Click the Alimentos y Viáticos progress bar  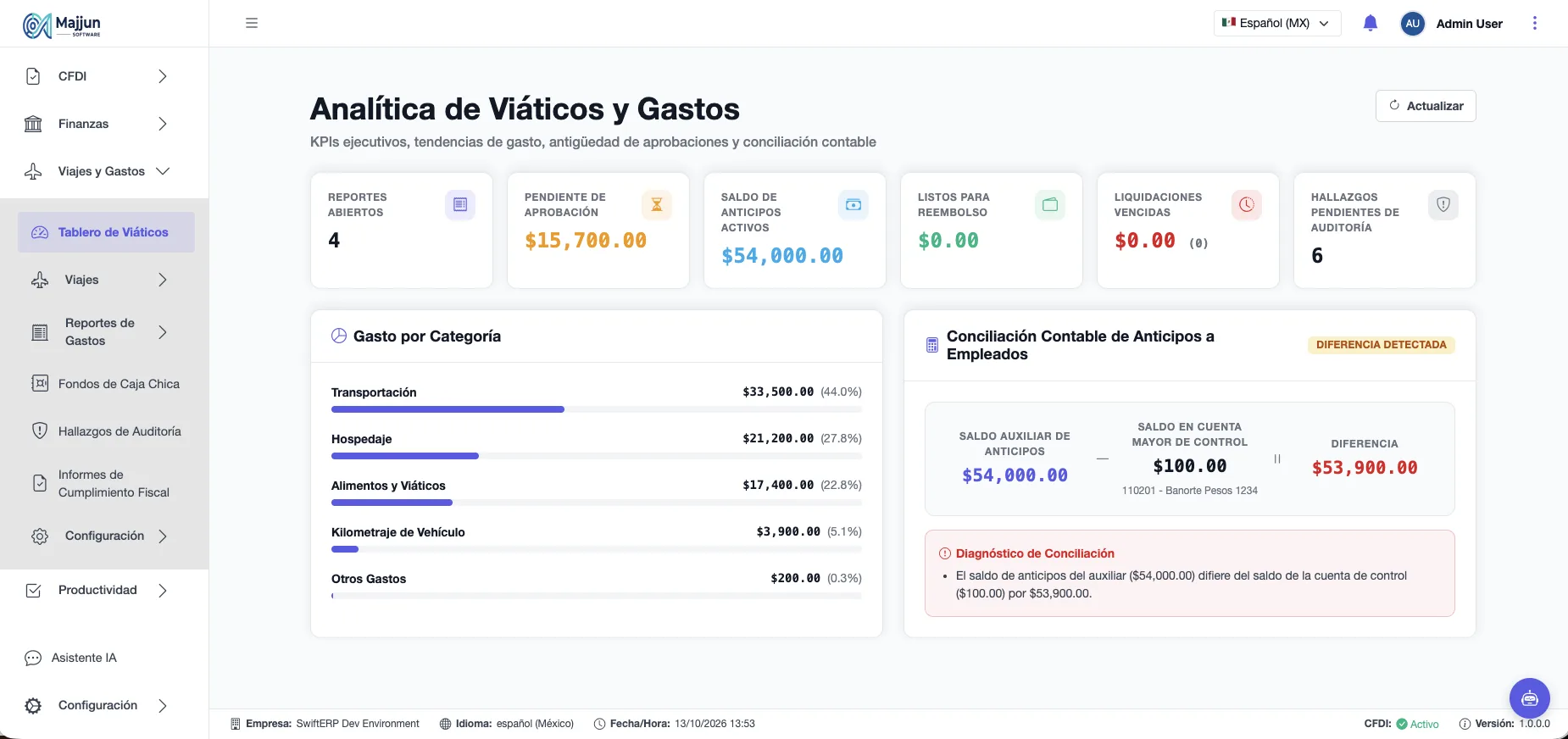pos(597,503)
